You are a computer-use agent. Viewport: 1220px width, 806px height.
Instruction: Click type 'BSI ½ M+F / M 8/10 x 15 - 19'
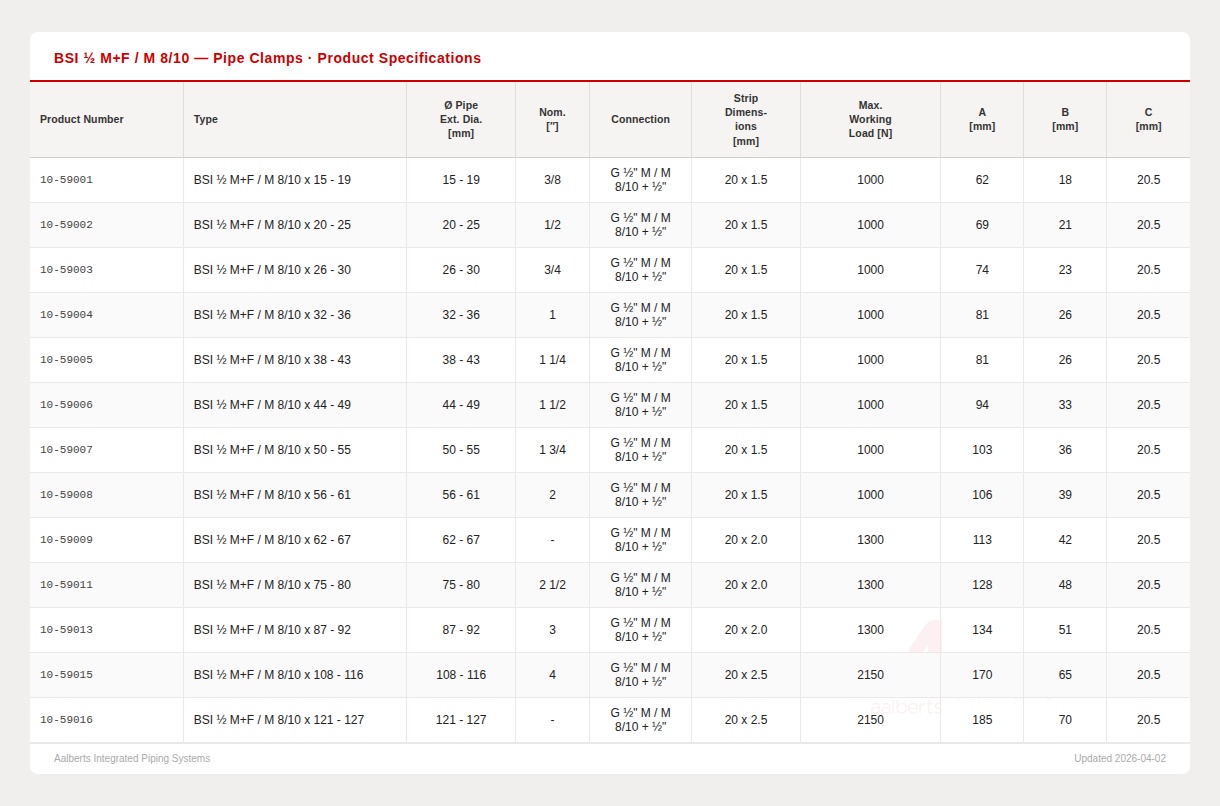pos(272,180)
